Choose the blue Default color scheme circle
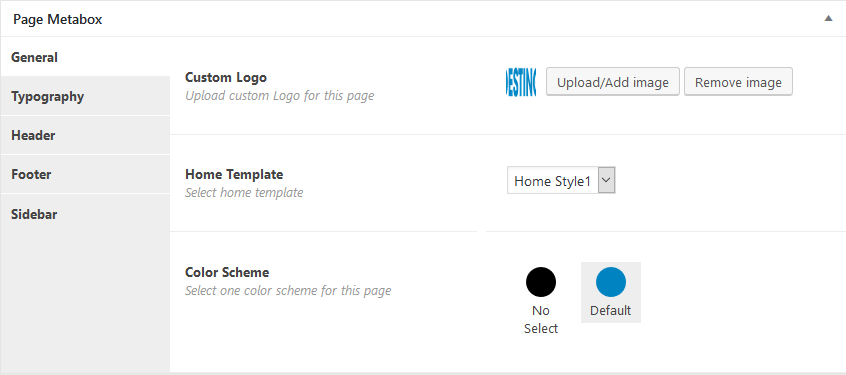 tap(611, 282)
